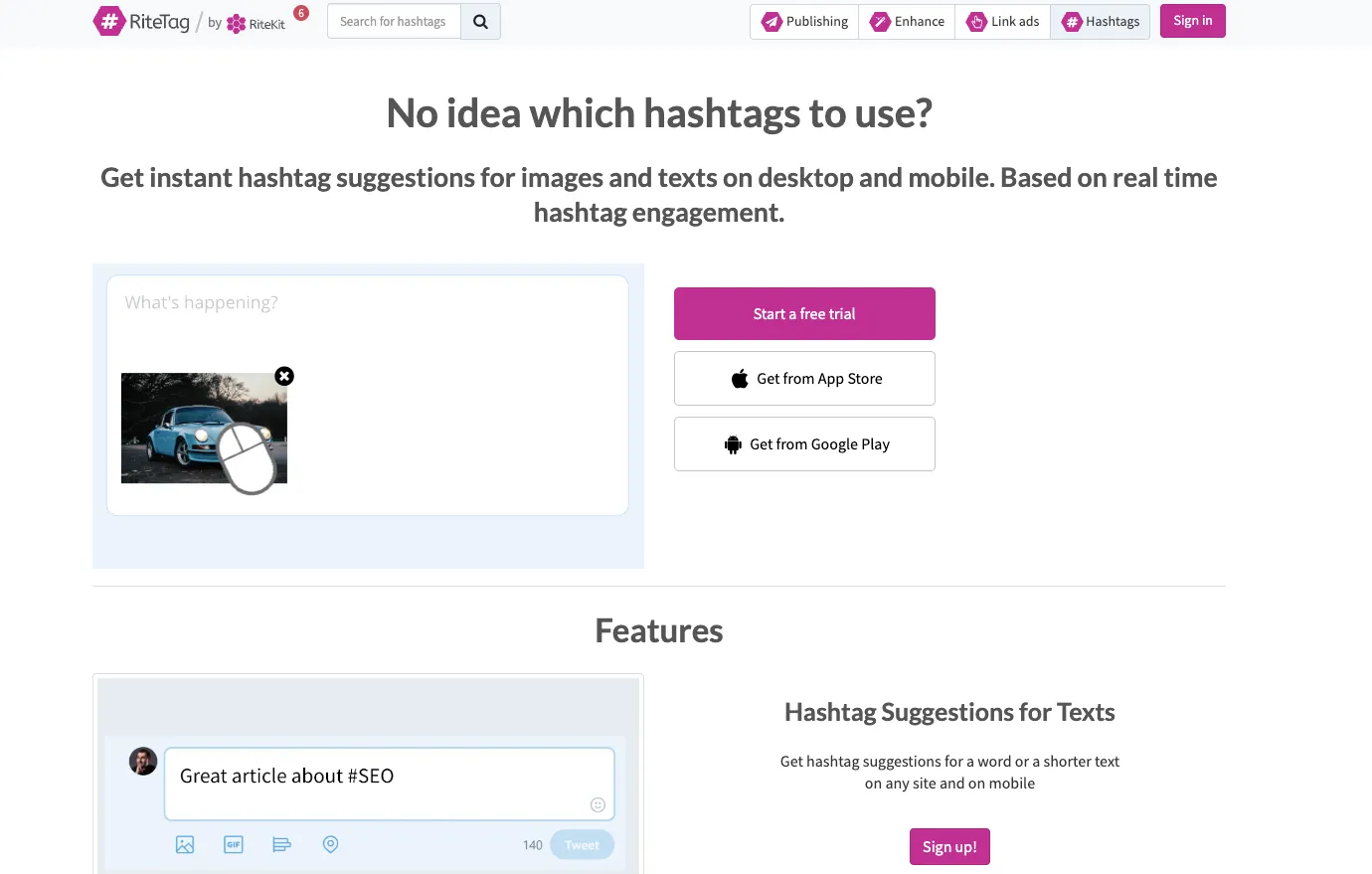The width and height of the screenshot is (1372, 874).
Task: Select the Hashtags menu item
Action: tap(1100, 22)
